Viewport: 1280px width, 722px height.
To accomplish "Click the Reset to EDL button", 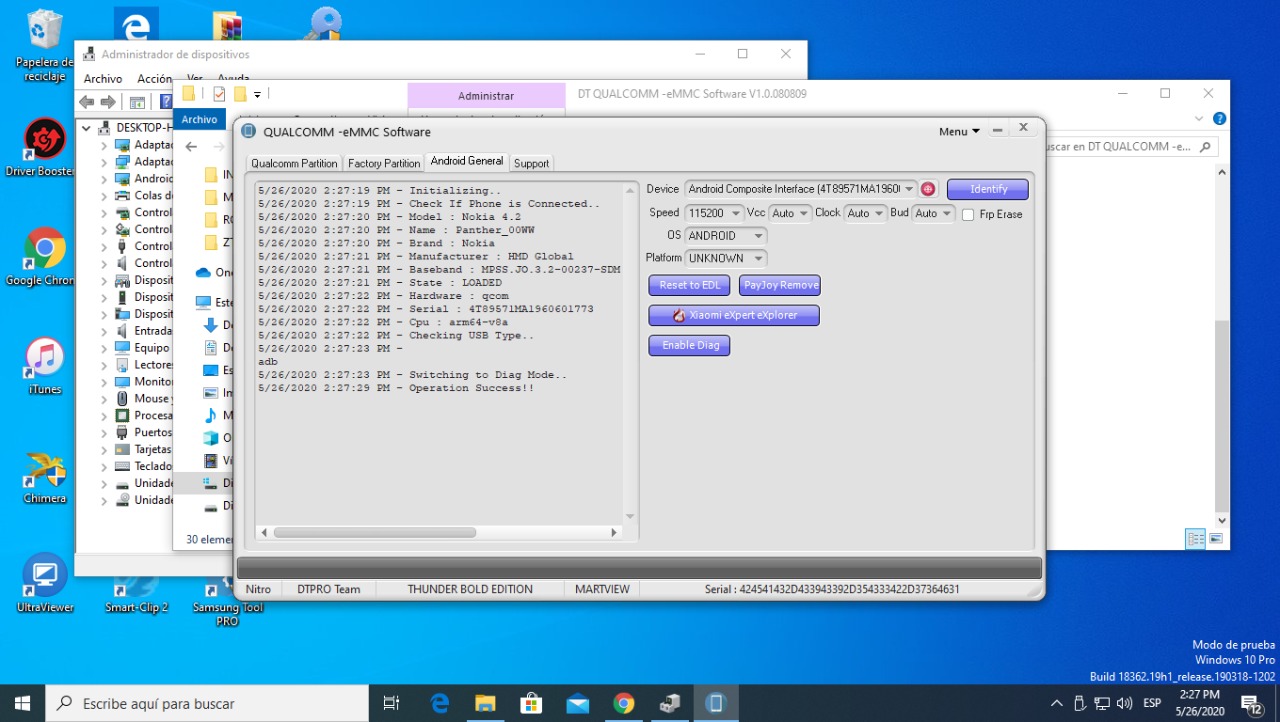I will click(x=690, y=285).
